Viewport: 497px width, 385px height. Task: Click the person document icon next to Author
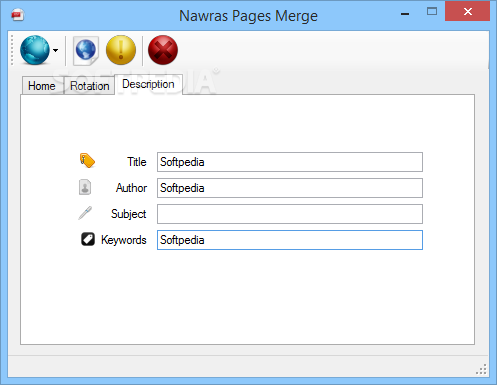pyautogui.click(x=85, y=187)
